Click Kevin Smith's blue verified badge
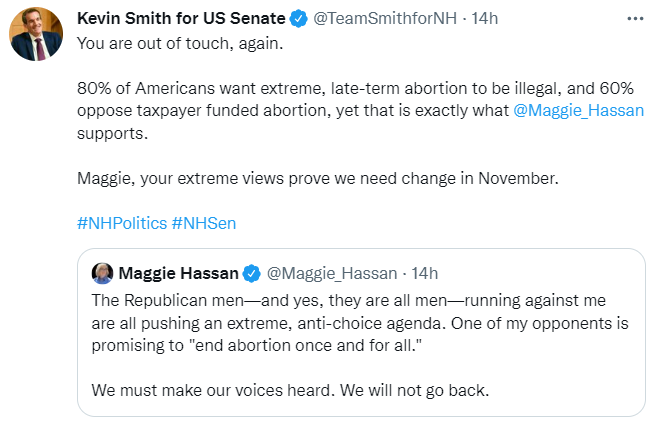 tap(296, 19)
